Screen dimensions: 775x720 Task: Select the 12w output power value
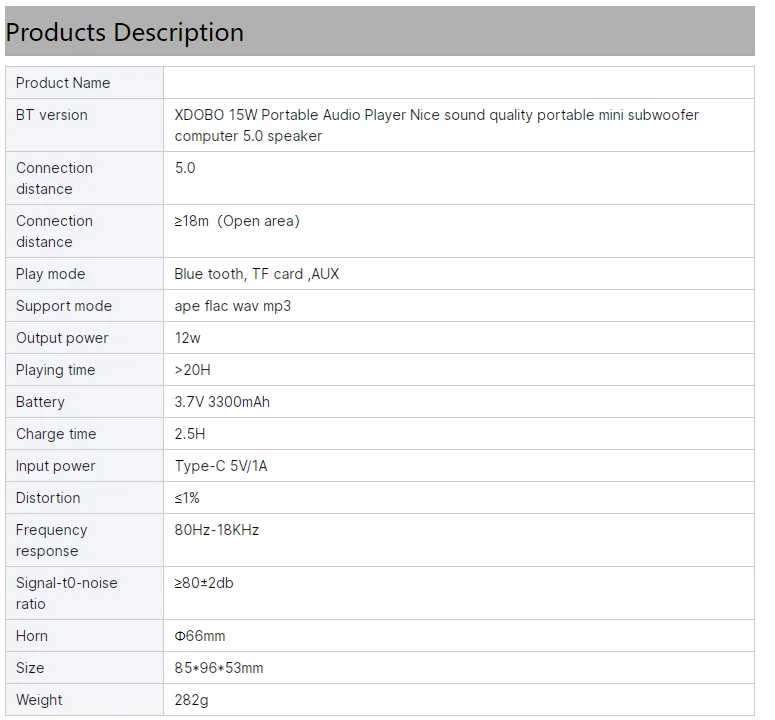(188, 338)
